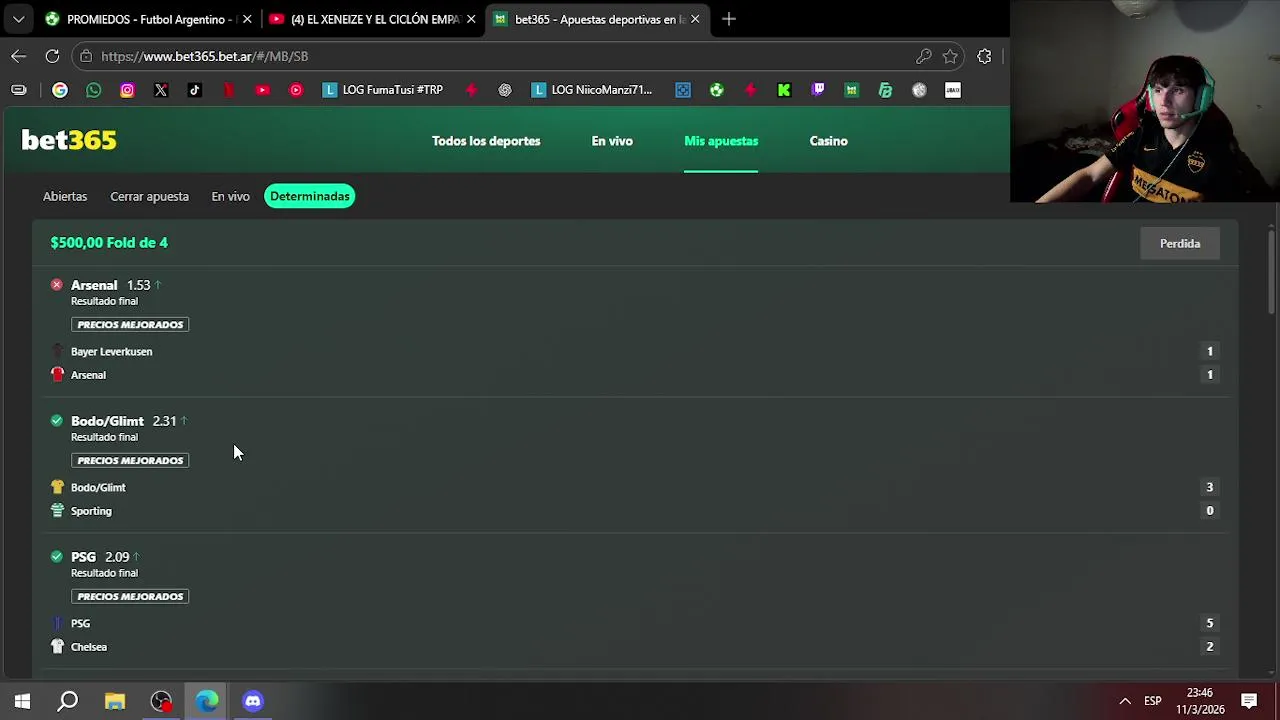Click the Bodo/Glimt yellow shirt icon
The width and height of the screenshot is (1280, 720).
click(x=57, y=487)
